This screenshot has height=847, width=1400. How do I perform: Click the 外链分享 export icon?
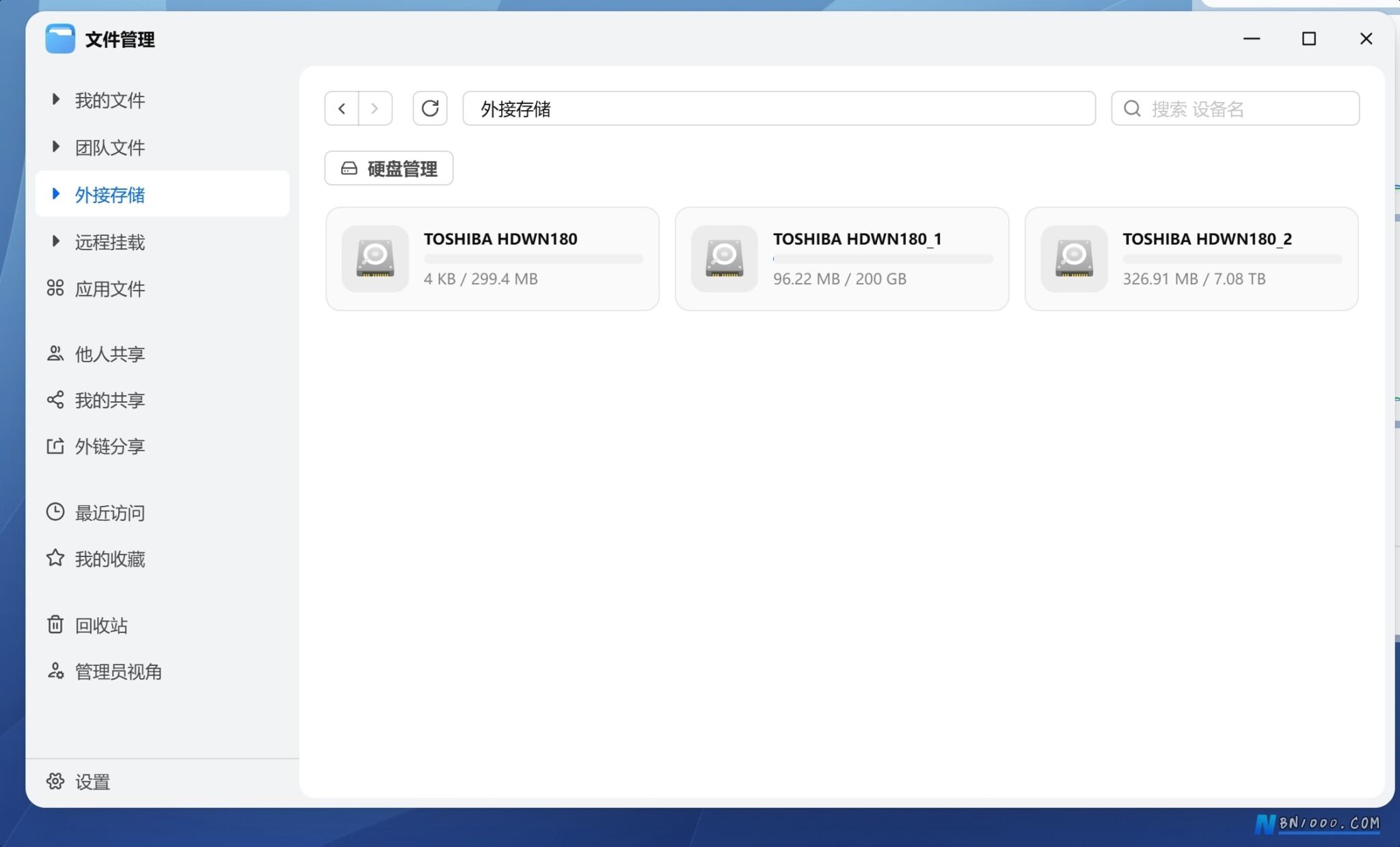tap(55, 446)
